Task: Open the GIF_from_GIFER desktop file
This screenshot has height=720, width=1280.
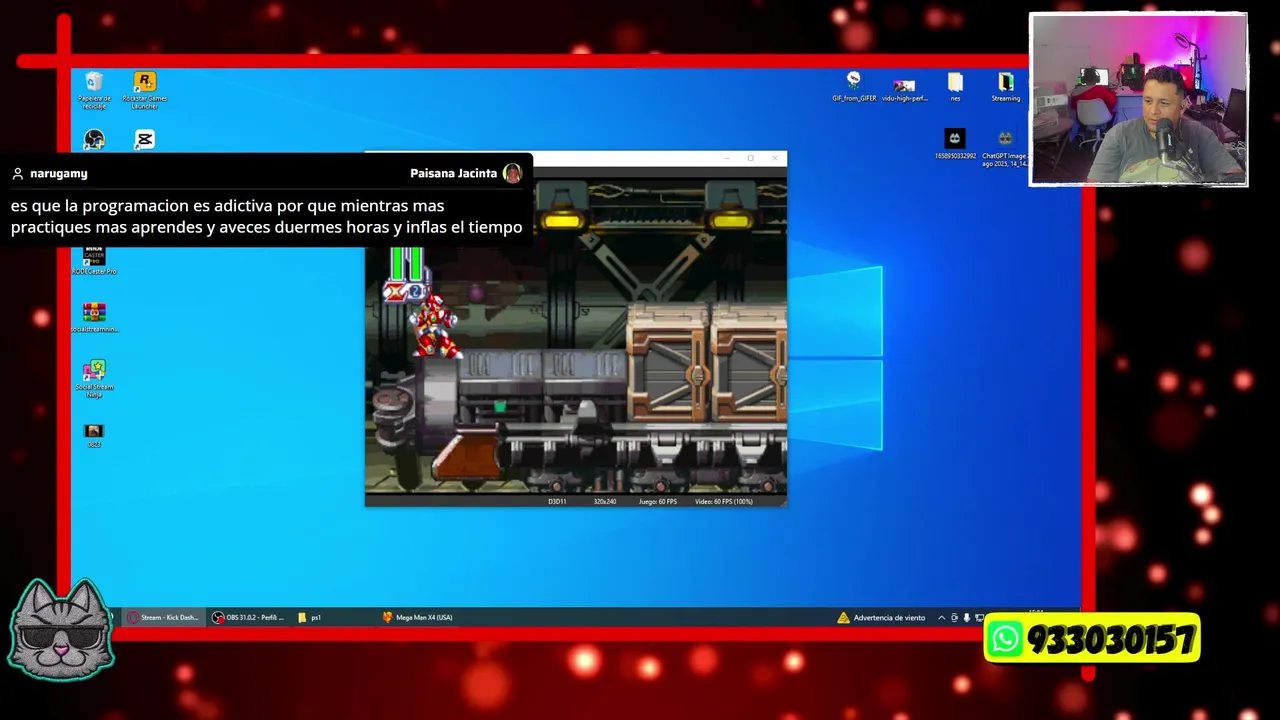Action: [854, 87]
